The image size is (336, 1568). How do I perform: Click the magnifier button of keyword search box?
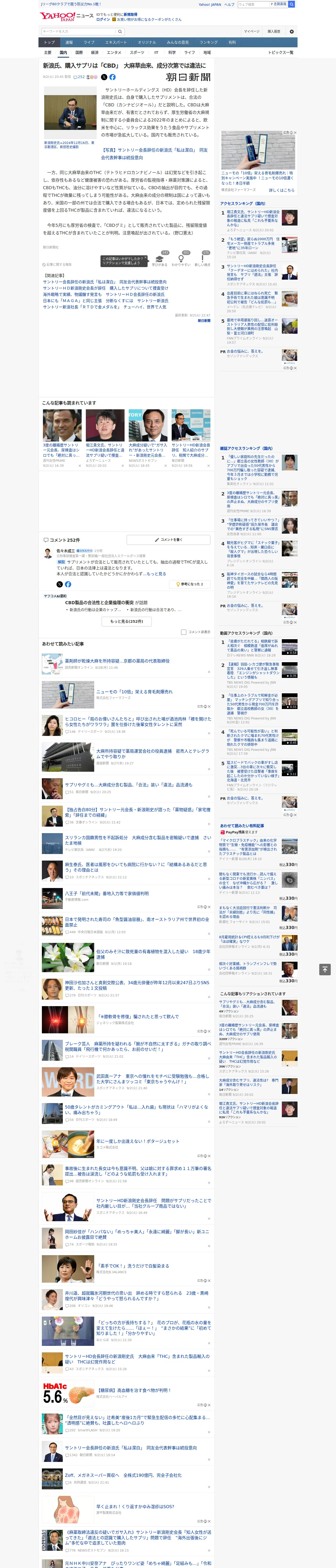[120, 31]
